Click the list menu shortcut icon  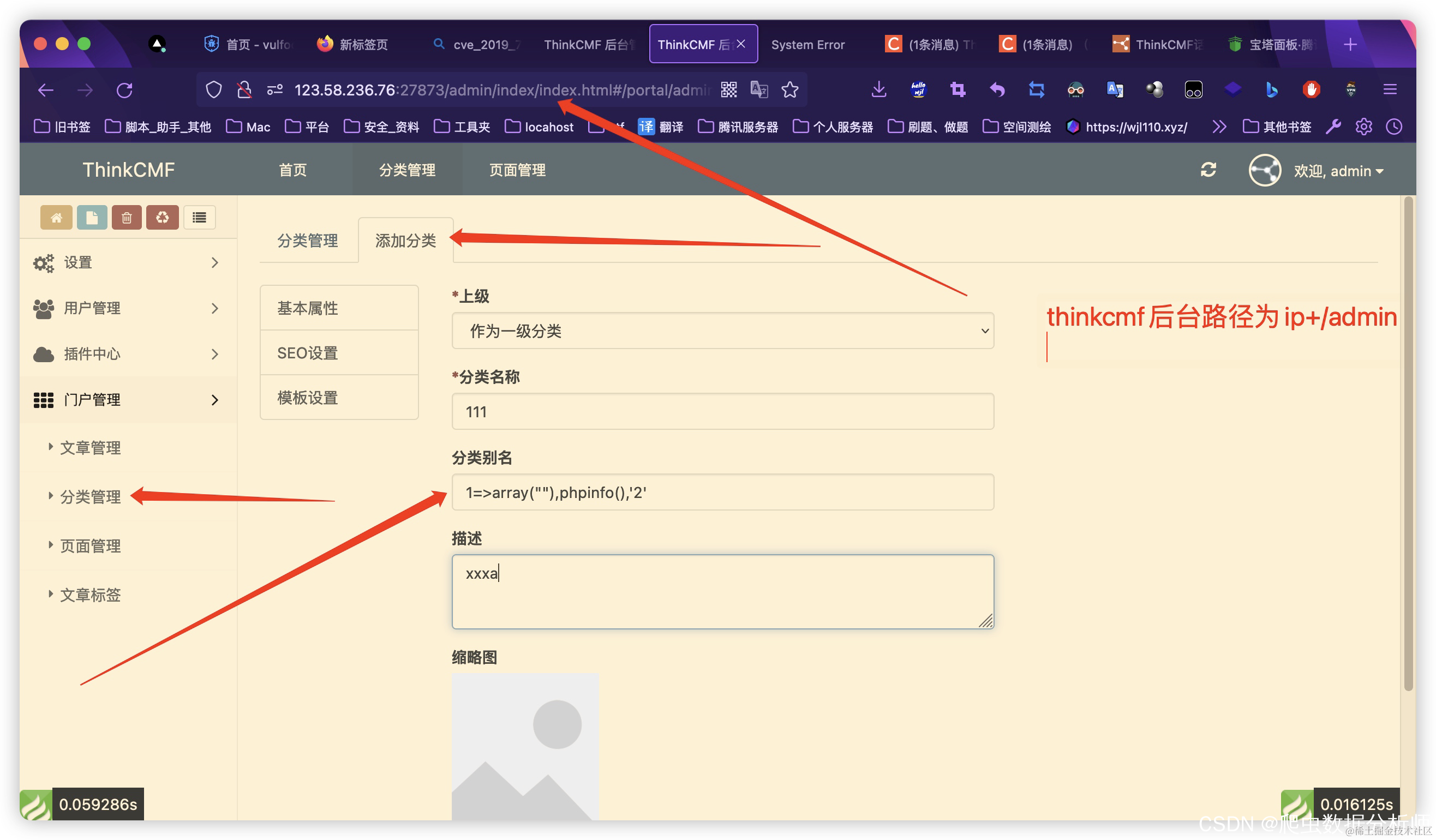(x=200, y=218)
